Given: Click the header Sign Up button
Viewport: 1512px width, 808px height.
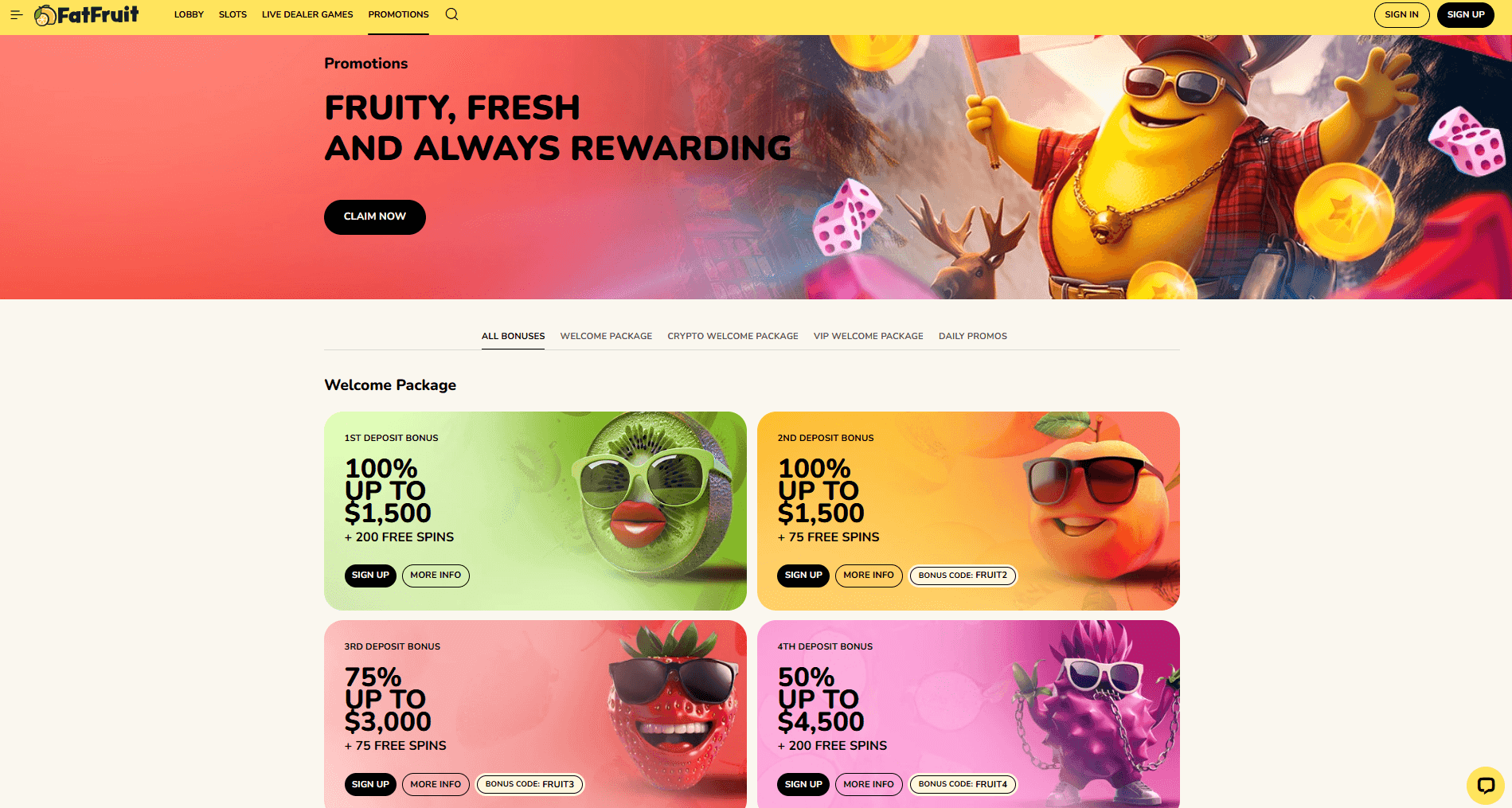Looking at the screenshot, I should click(1465, 14).
